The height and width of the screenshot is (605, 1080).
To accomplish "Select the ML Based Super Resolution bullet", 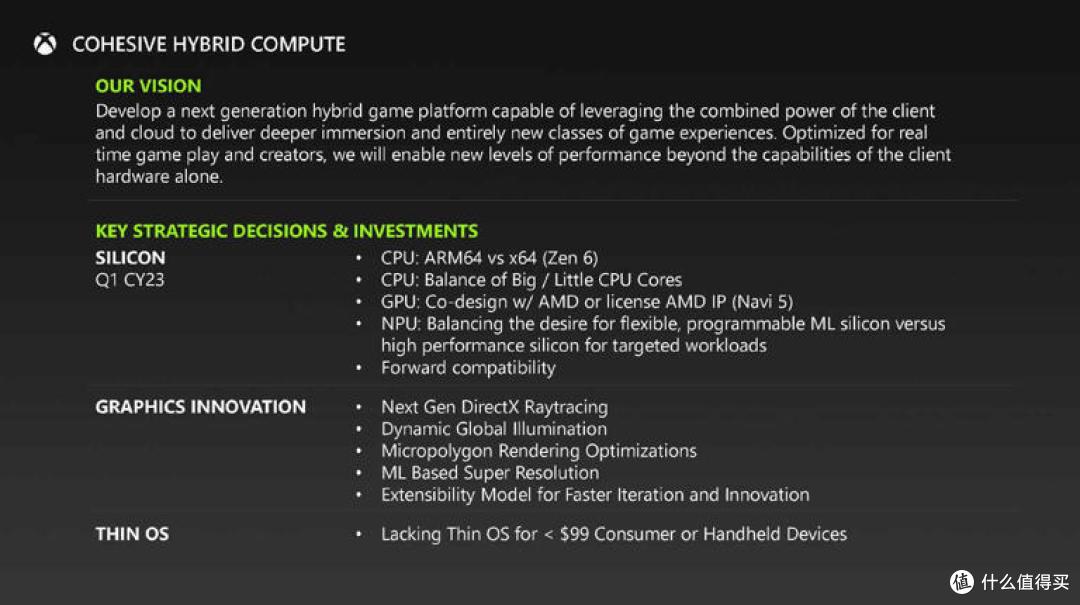I will pos(489,473).
